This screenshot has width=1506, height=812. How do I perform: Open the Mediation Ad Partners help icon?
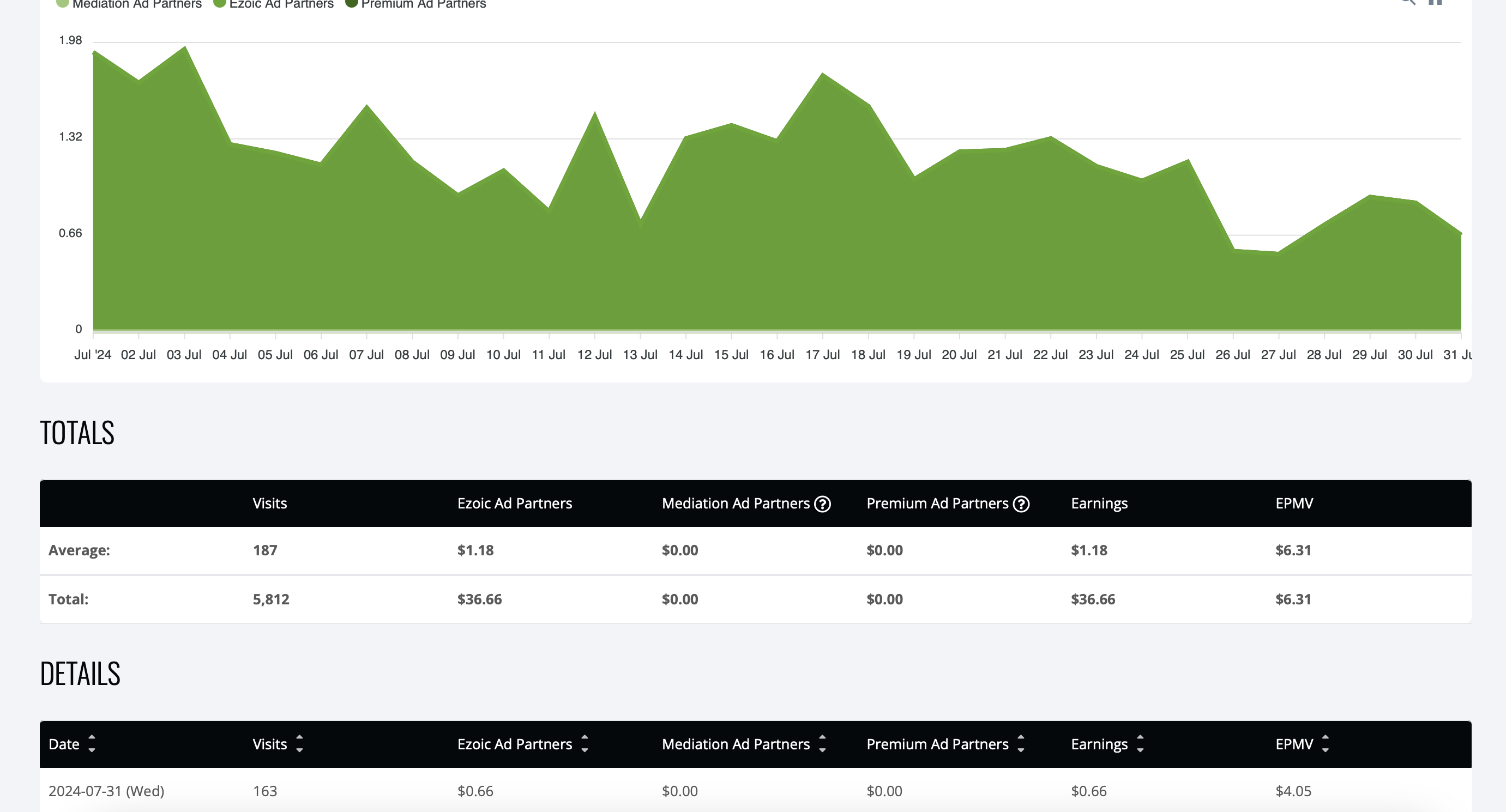click(x=822, y=504)
